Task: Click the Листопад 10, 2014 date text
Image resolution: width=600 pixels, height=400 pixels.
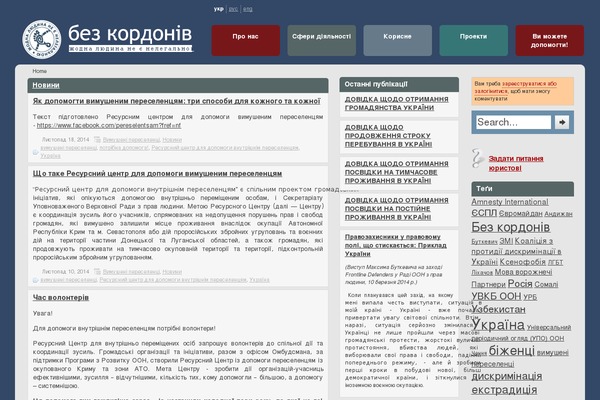Action: point(65,271)
